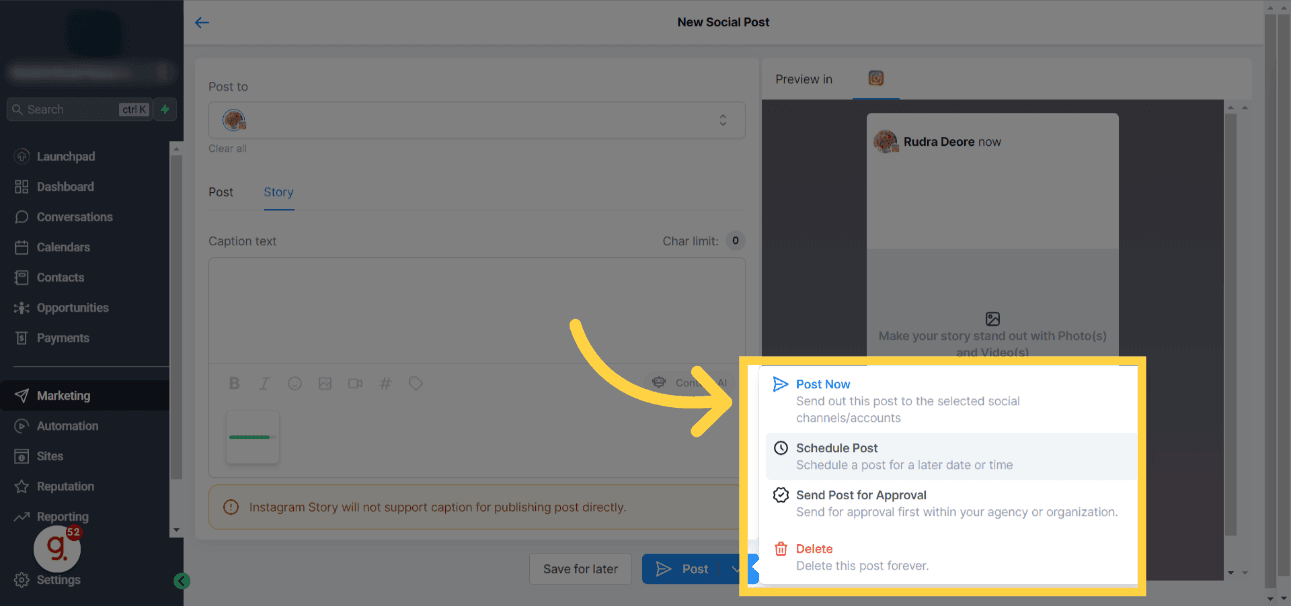Toggle bold text formatting

point(234,383)
